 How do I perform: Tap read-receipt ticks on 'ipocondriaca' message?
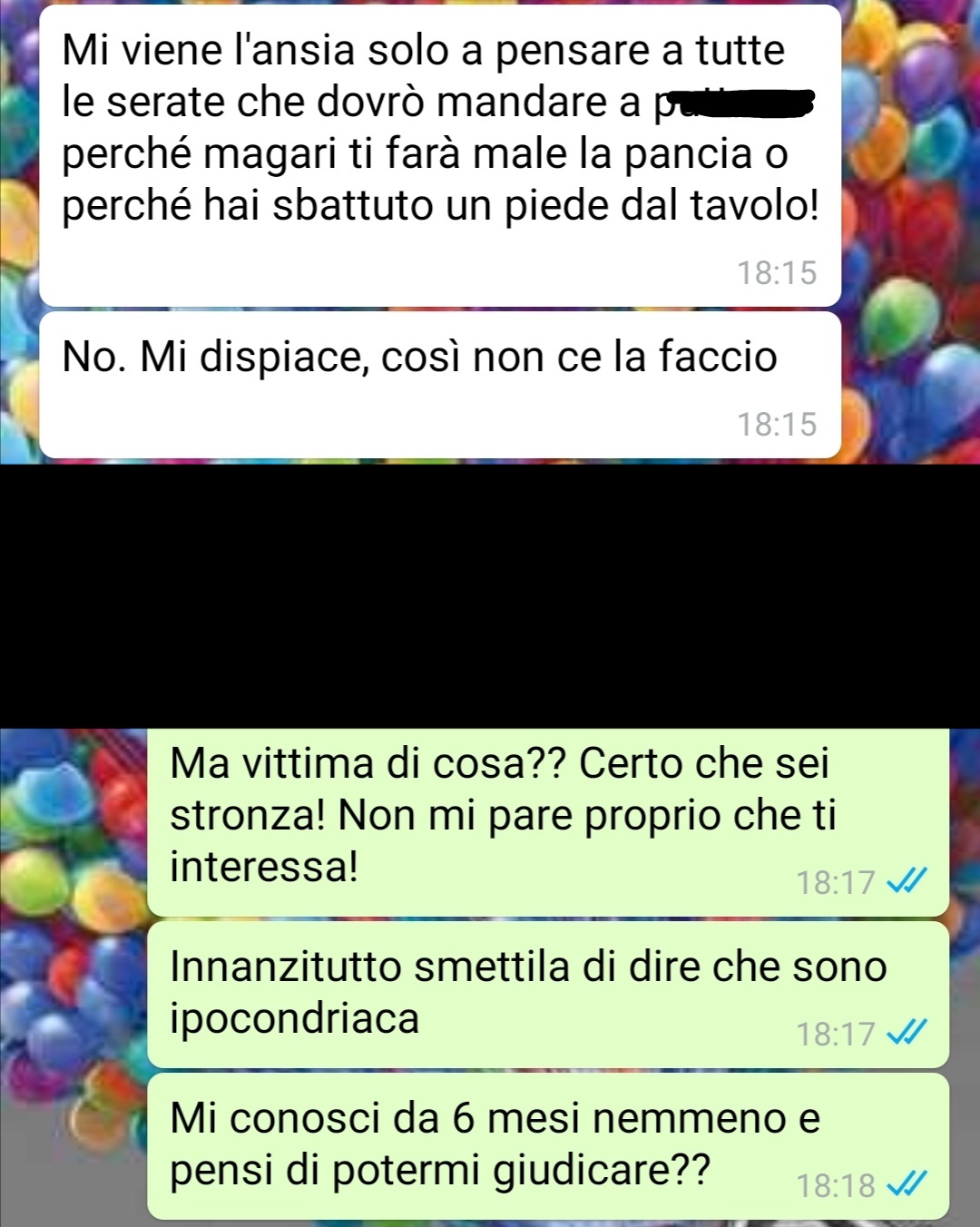tap(906, 1032)
